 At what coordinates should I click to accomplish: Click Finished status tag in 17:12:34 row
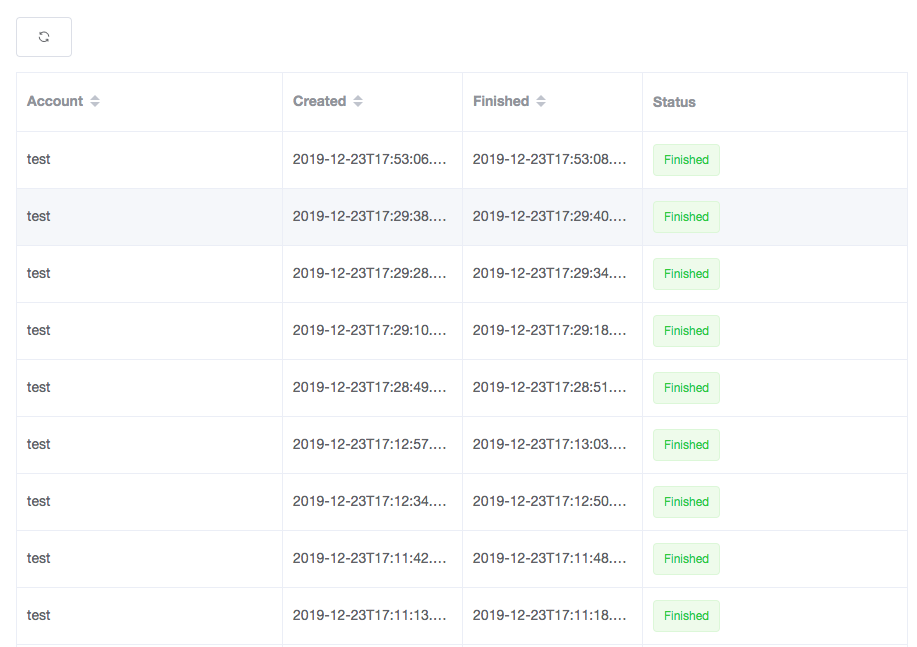pyautogui.click(x=686, y=502)
